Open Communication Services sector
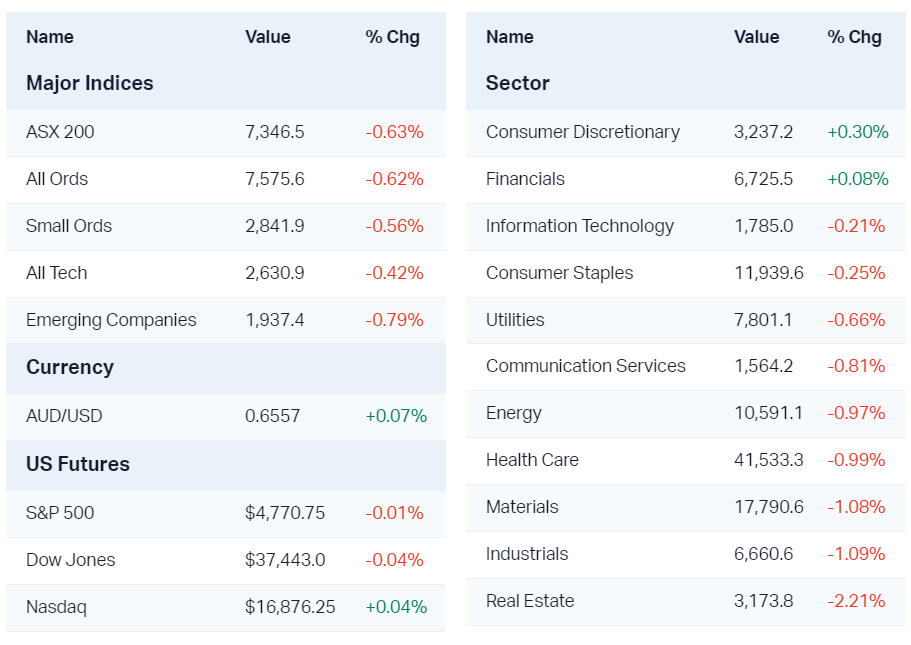 585,366
